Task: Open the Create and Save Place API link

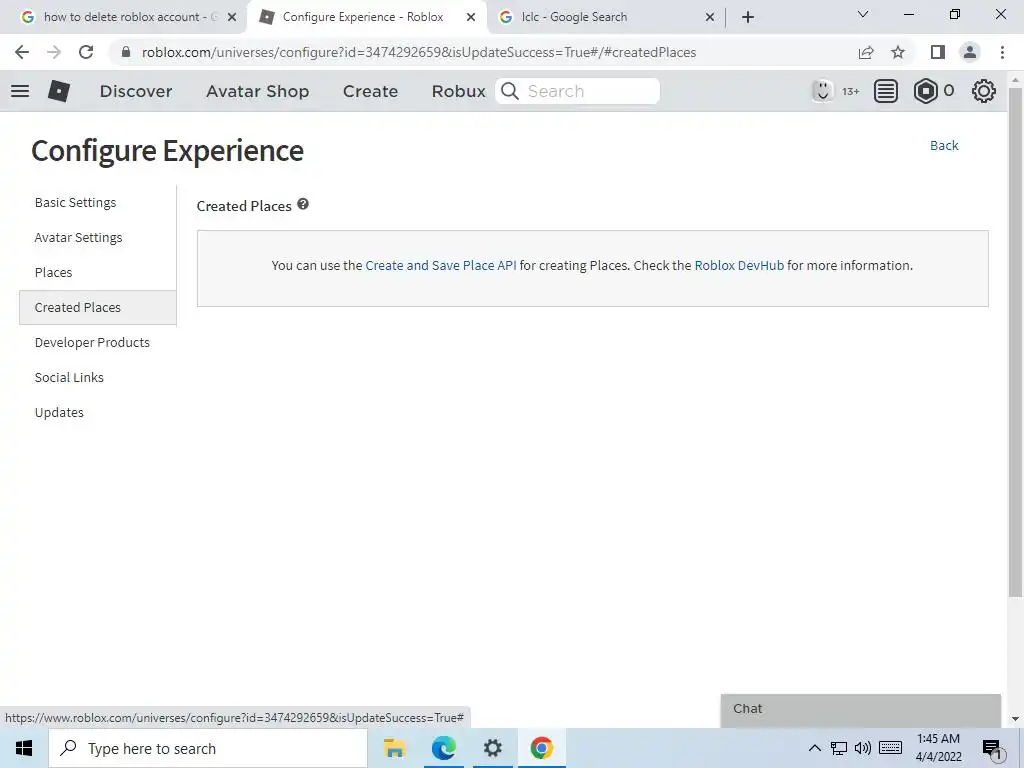Action: pos(441,265)
